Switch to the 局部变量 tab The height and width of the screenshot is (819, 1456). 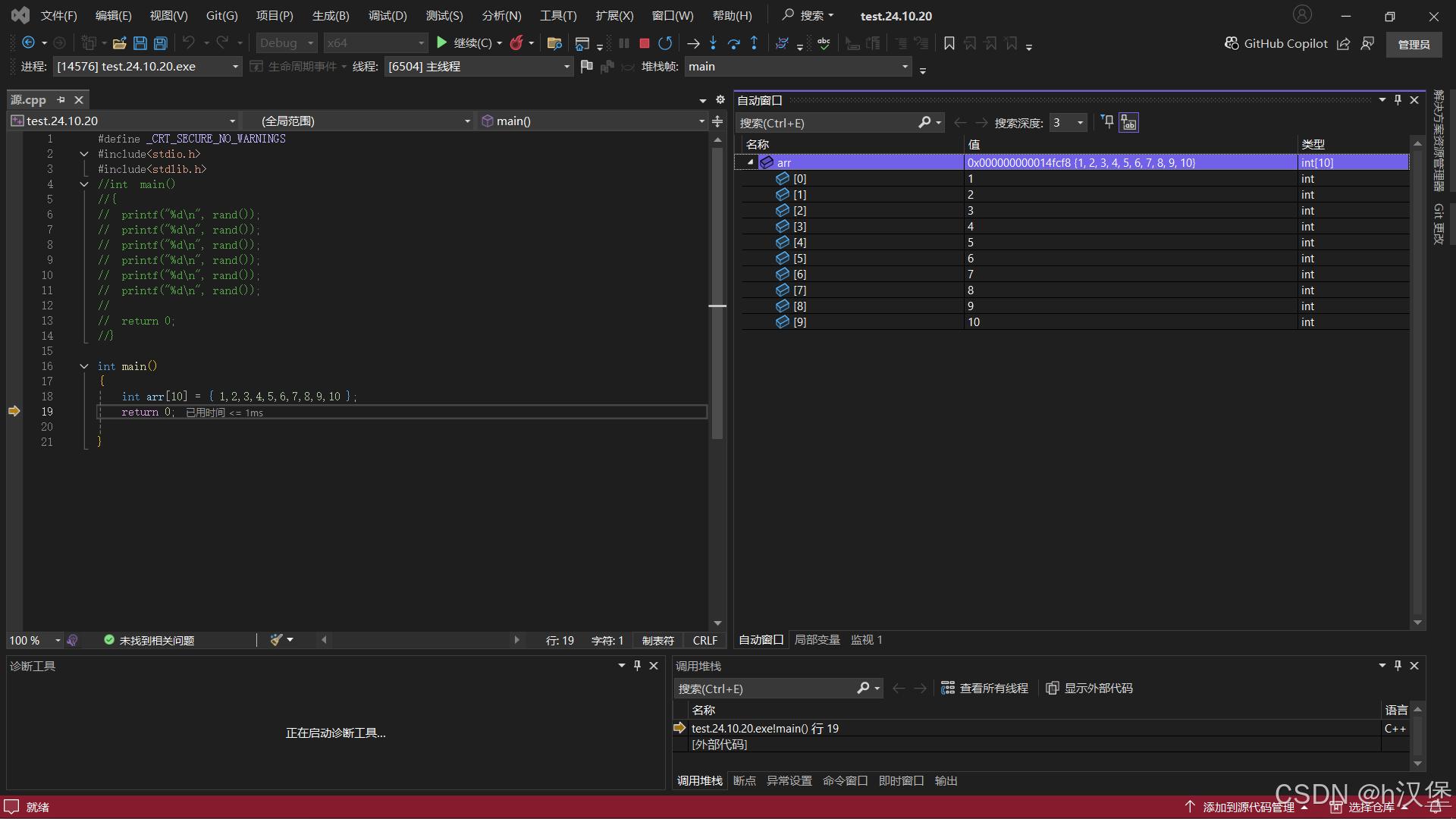click(x=817, y=640)
